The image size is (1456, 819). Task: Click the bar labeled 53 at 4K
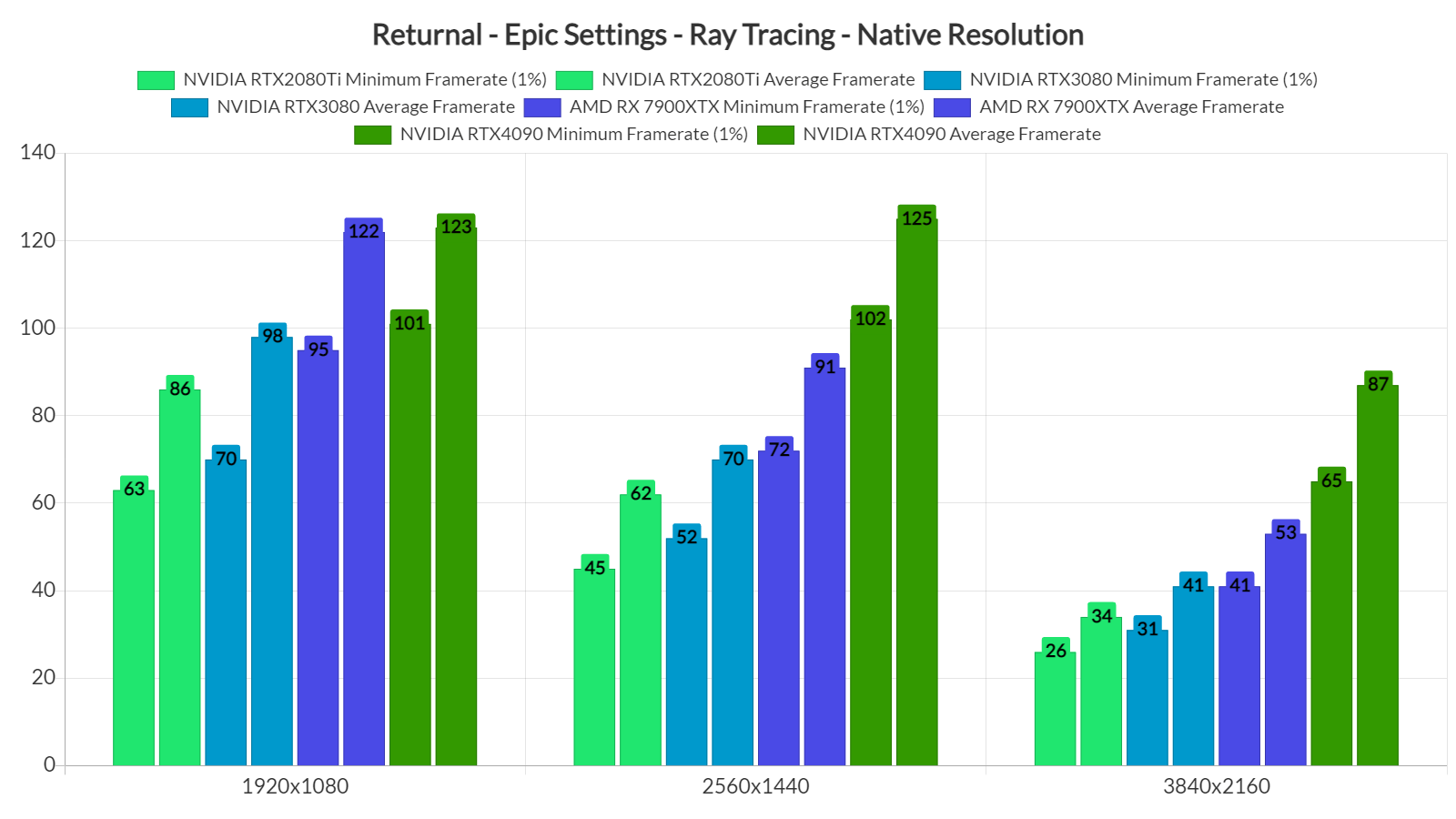1286,650
